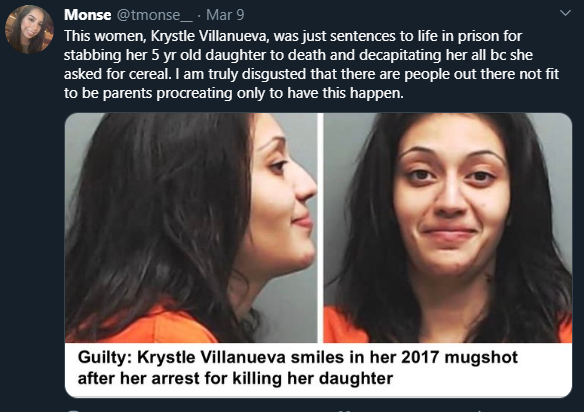The width and height of the screenshot is (584, 412).
Task: Open the @tmonse_ handle link
Action: pos(155,15)
